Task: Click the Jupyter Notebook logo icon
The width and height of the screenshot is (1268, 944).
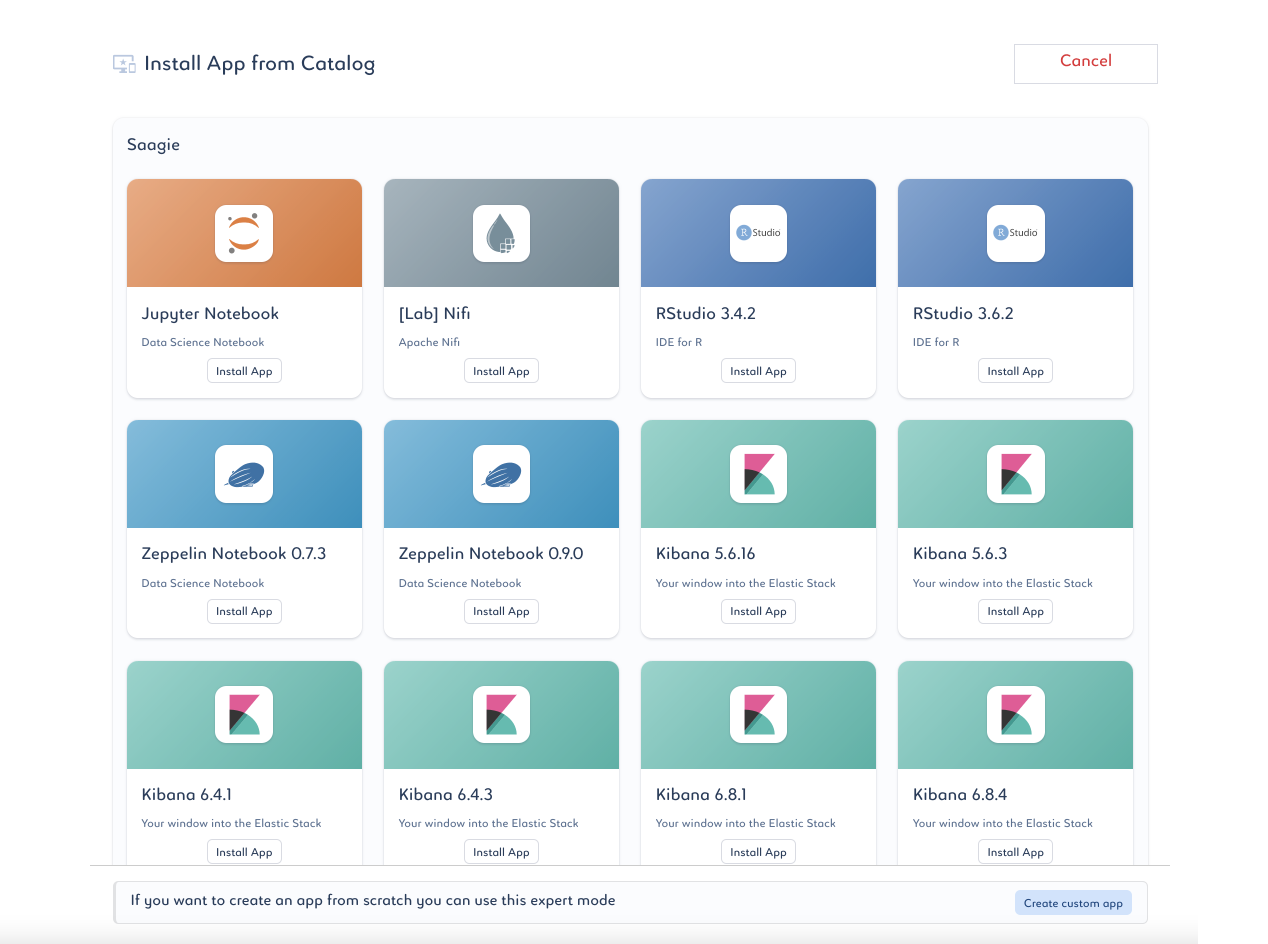Action: click(x=244, y=233)
